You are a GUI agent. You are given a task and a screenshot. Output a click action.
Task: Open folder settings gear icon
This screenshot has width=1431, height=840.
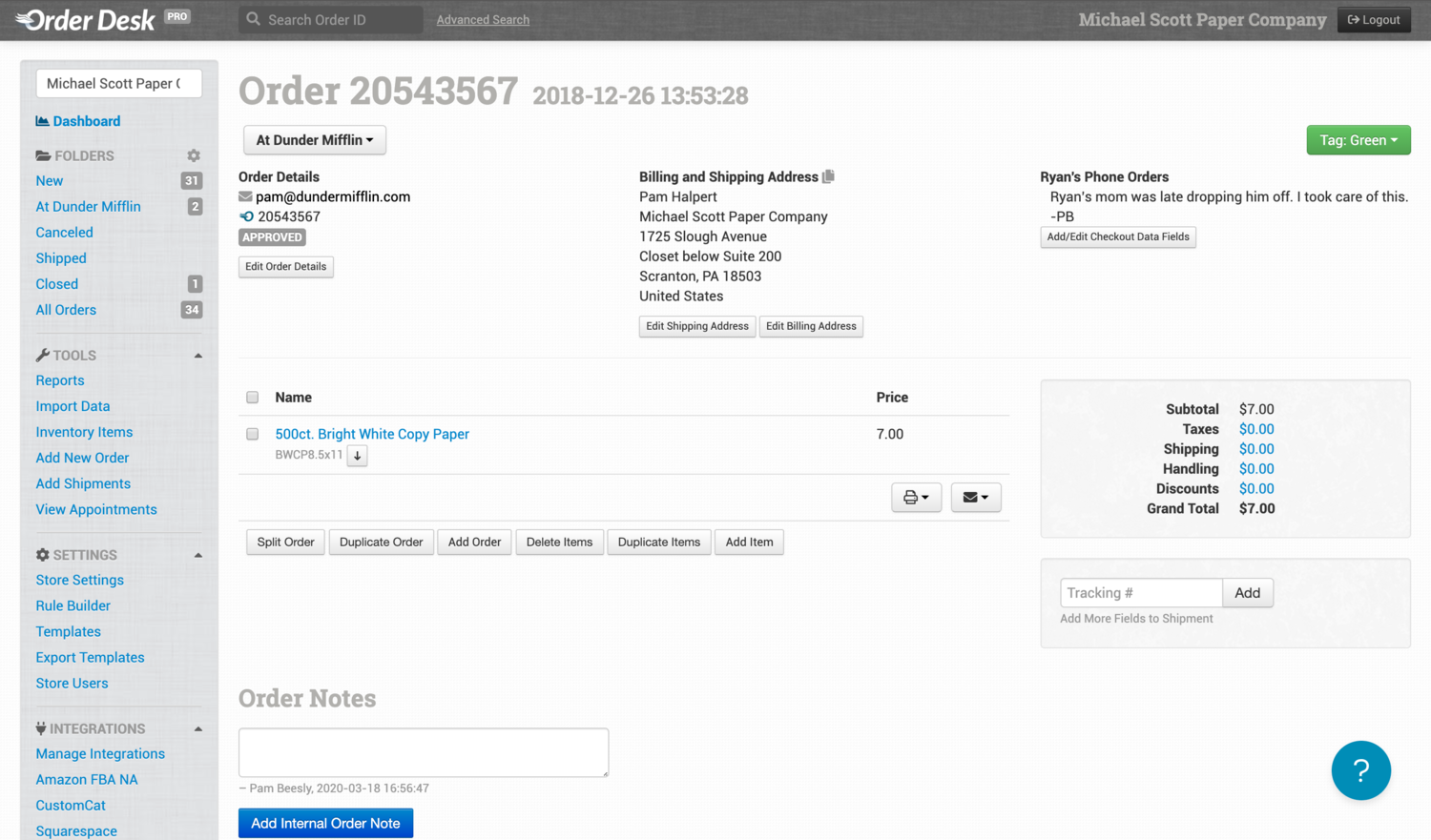(194, 155)
